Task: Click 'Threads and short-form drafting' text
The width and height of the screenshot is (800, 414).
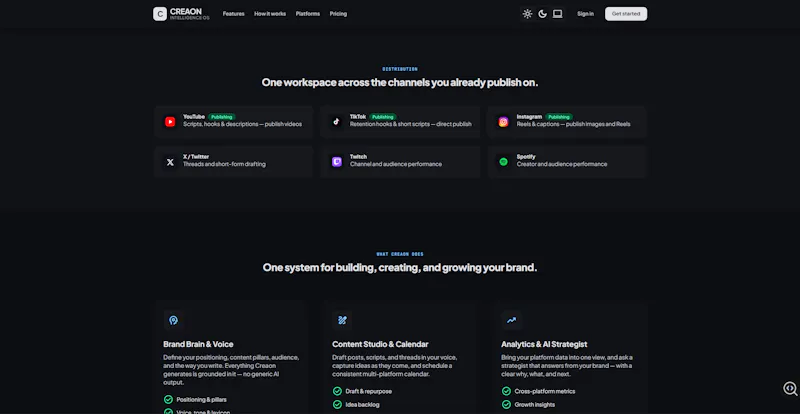Action: [224, 164]
